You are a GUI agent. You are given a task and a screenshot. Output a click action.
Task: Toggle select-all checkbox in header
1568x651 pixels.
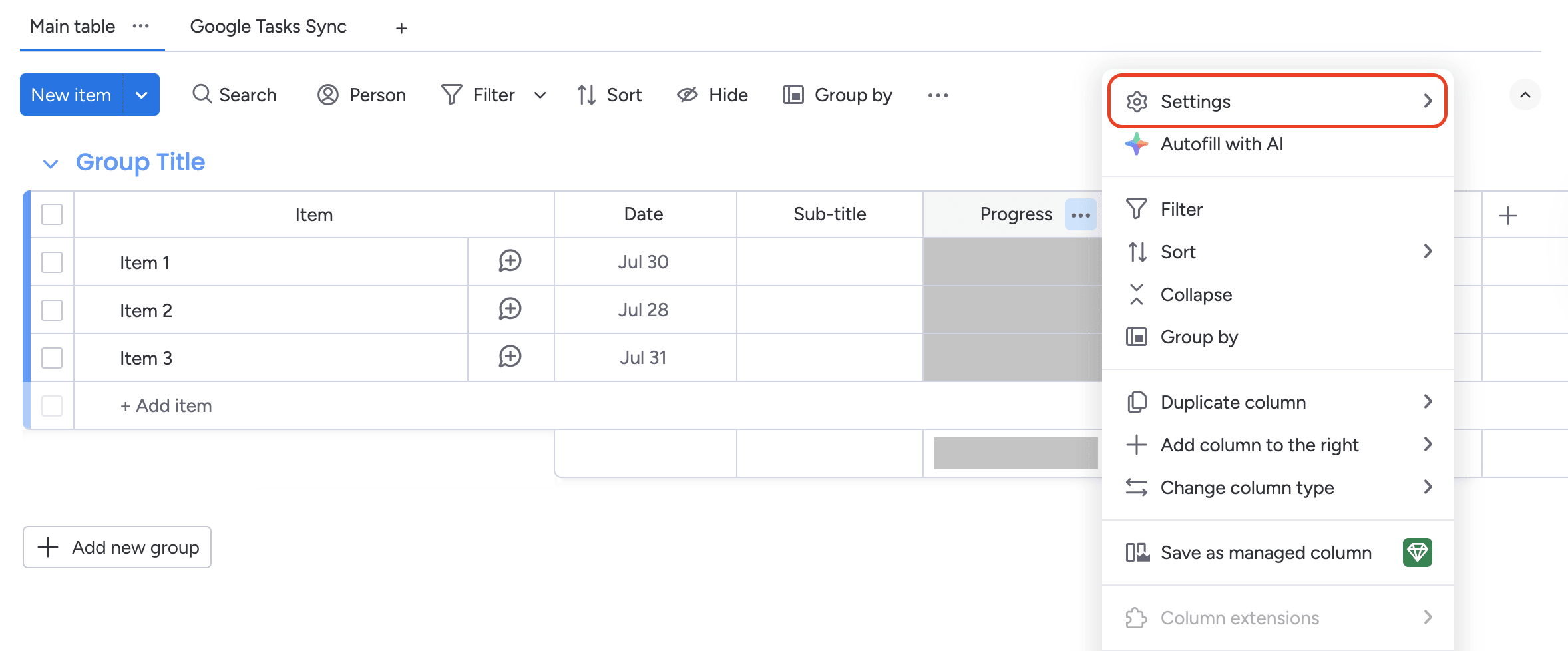tap(52, 214)
